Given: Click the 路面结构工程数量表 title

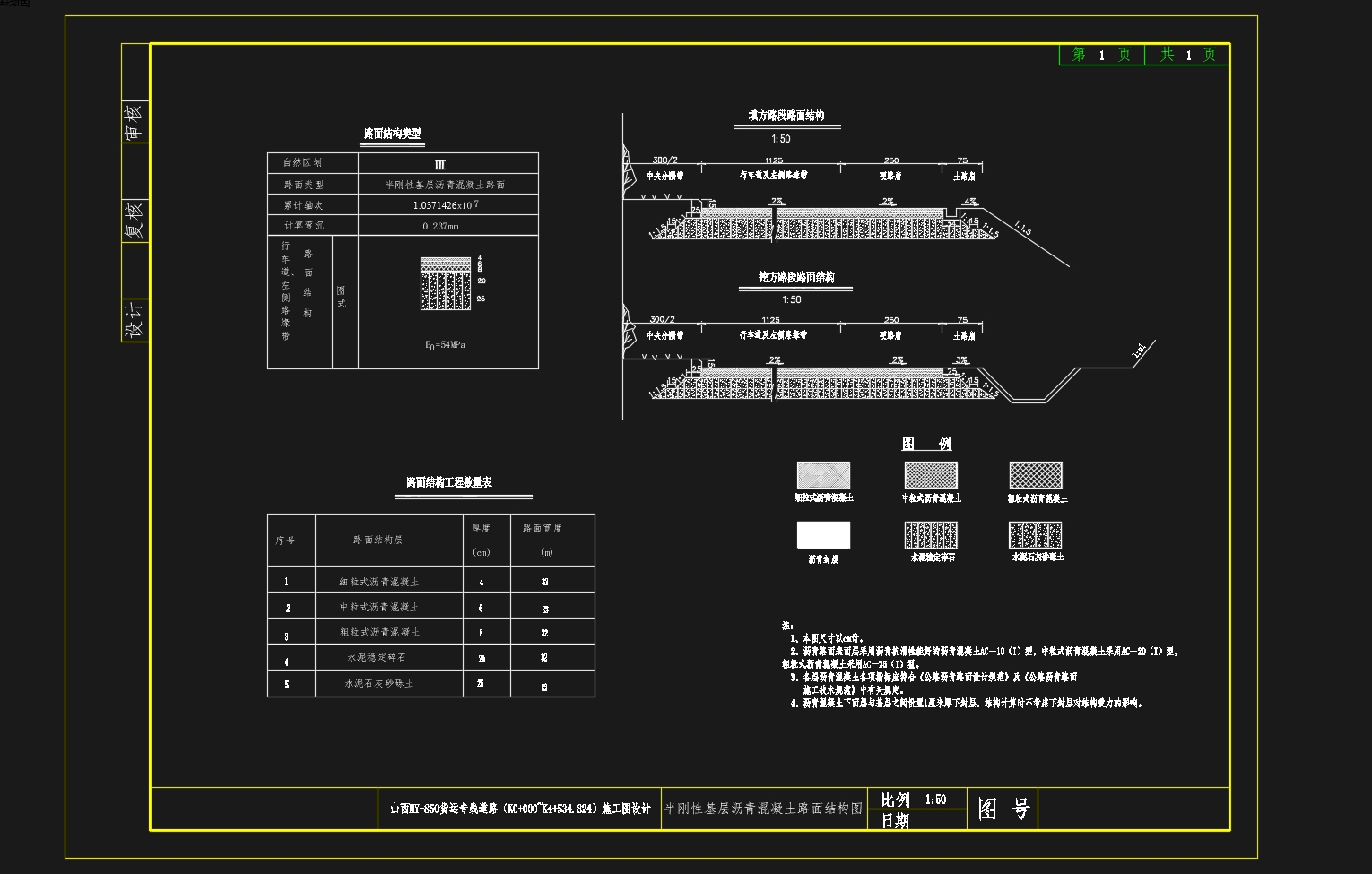Looking at the screenshot, I should tap(449, 482).
